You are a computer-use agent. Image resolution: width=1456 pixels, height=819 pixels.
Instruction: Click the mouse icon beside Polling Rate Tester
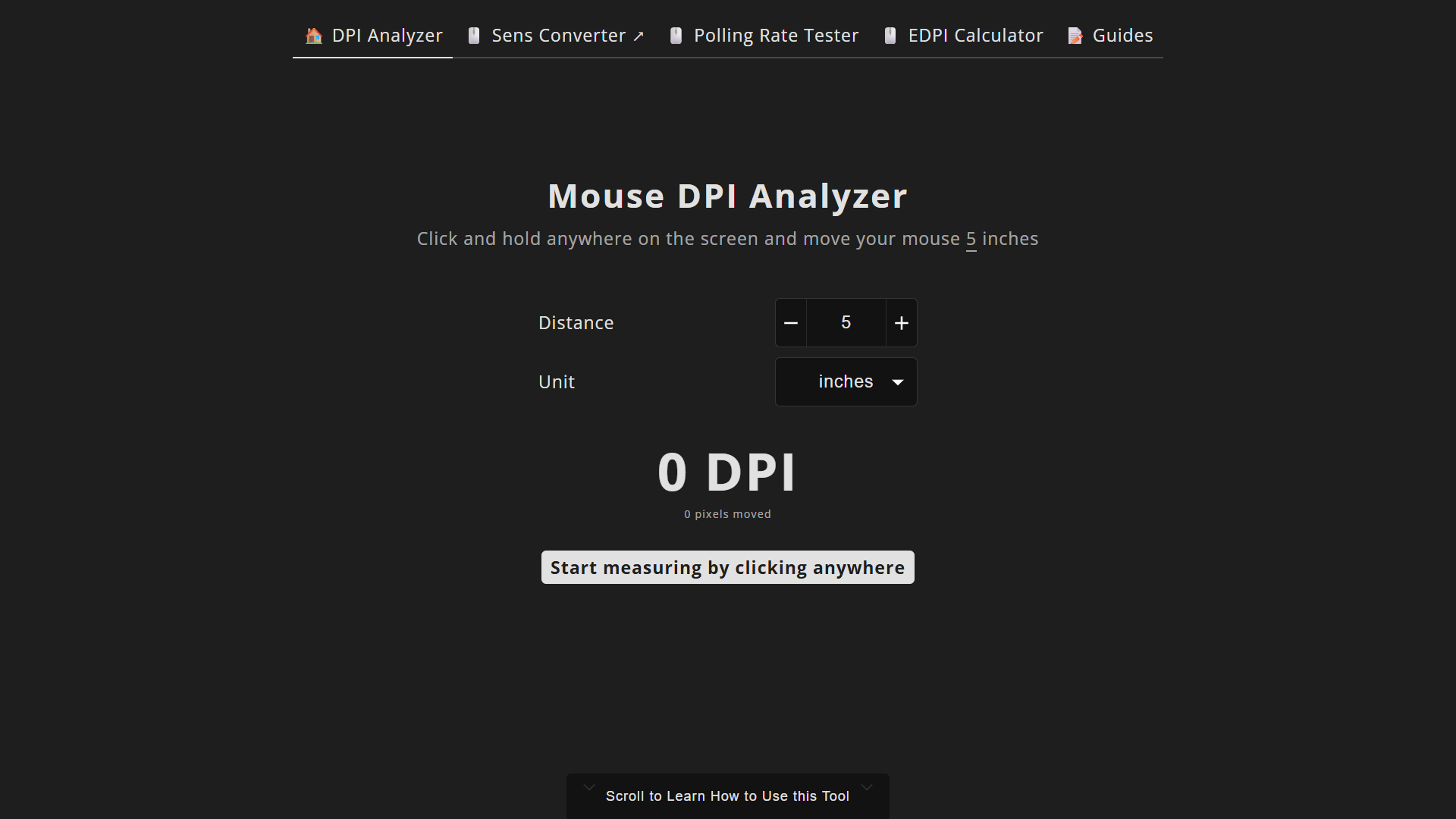click(x=676, y=36)
